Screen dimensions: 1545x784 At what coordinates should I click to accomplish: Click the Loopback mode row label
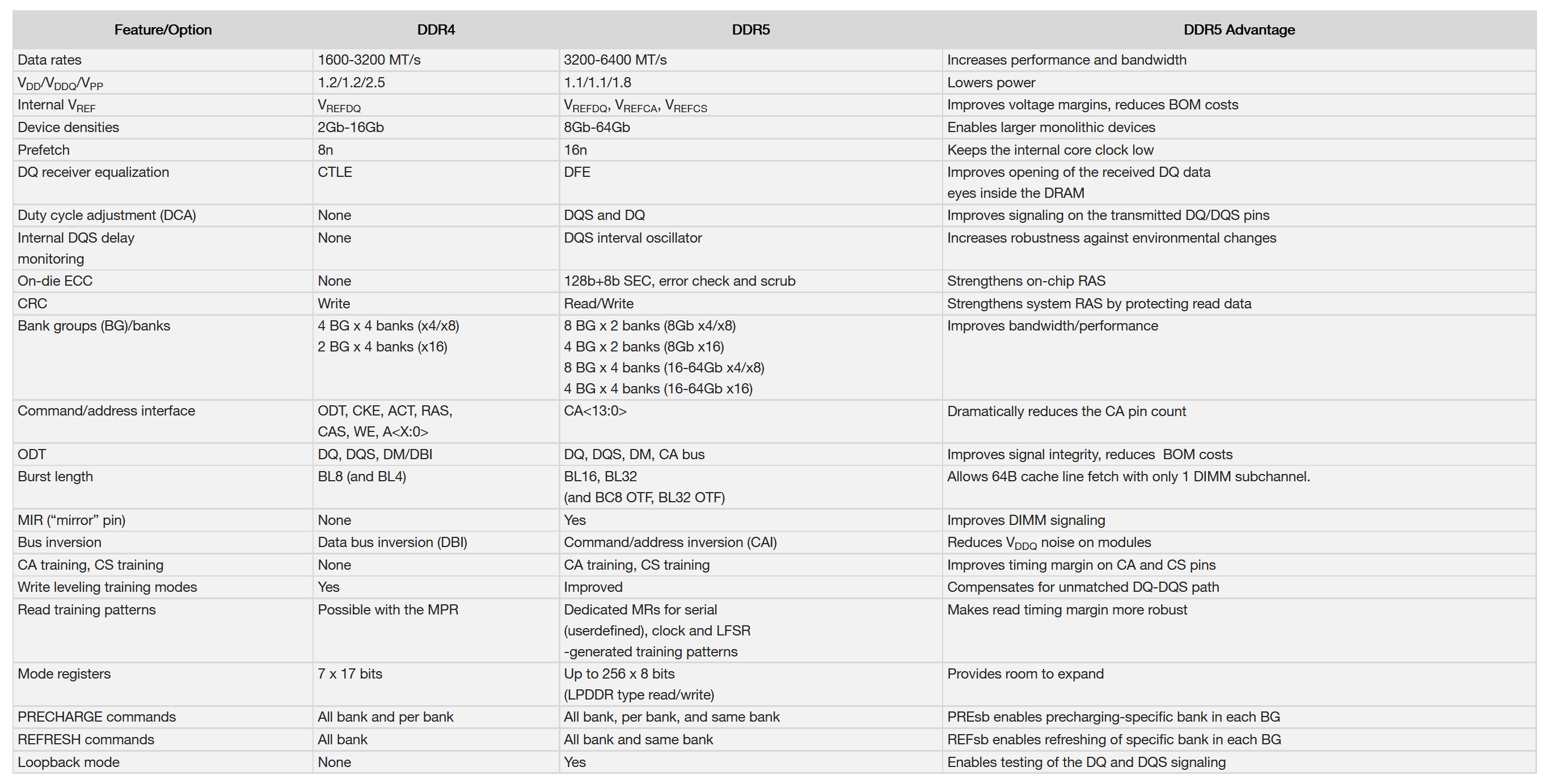click(69, 762)
